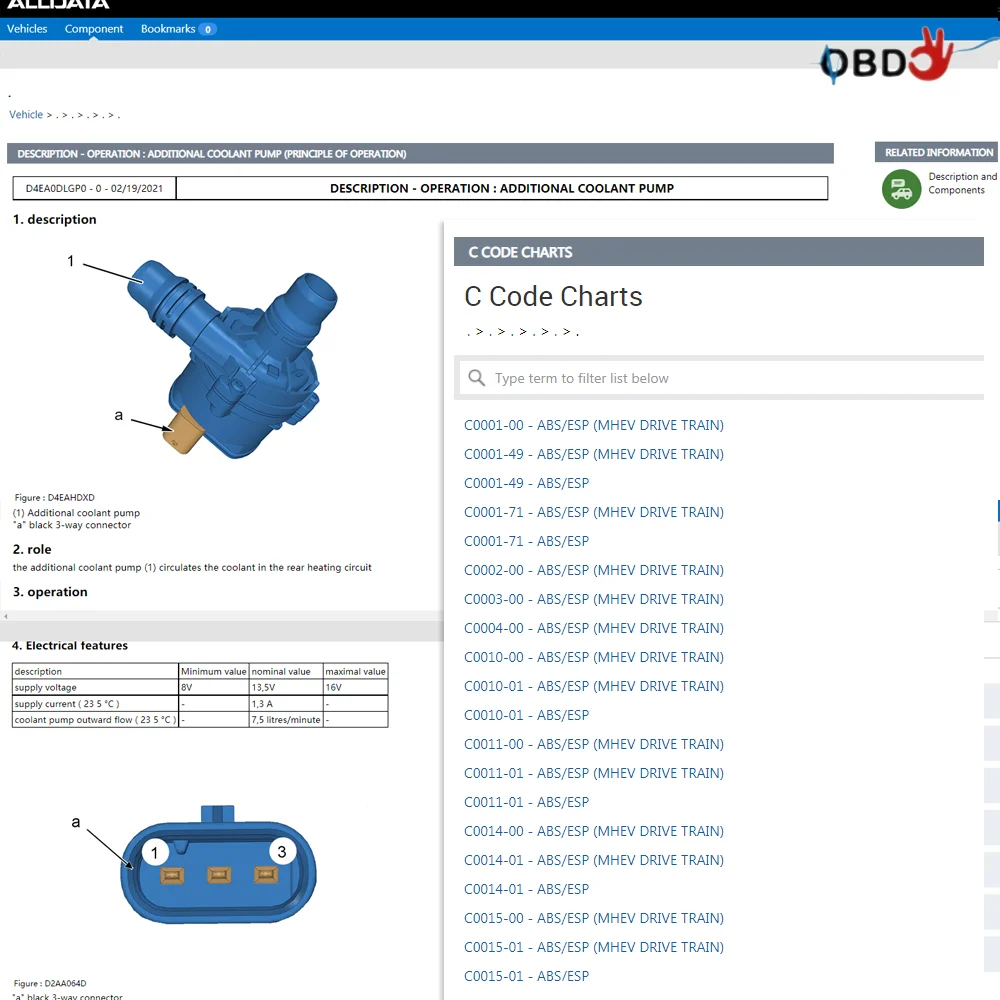Open C0002-00 - ABS/ESP (MHEV DRIVE TRAIN)
The height and width of the screenshot is (1000, 1000).
pos(594,570)
